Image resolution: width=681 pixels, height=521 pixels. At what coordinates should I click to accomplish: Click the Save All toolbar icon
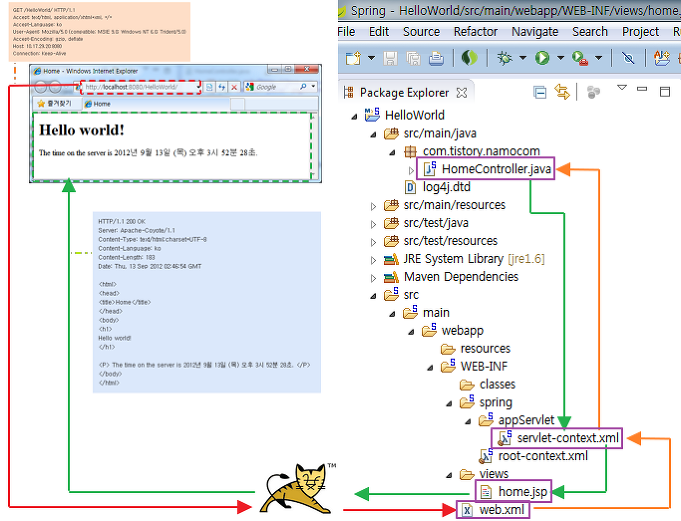pyautogui.click(x=413, y=58)
